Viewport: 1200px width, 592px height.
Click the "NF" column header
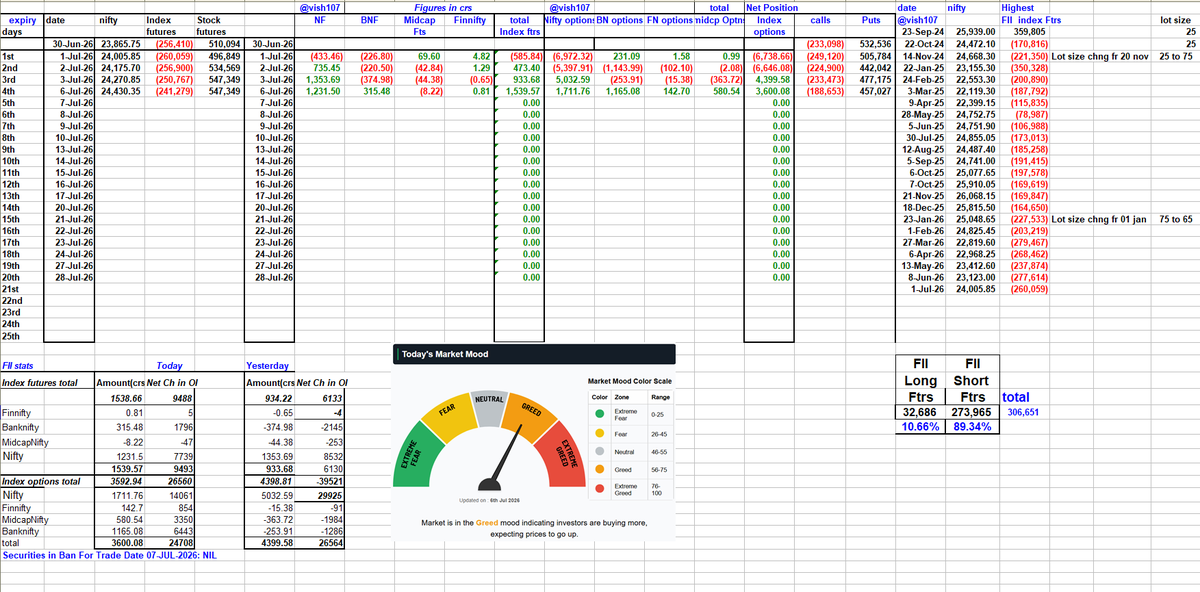pyautogui.click(x=319, y=20)
